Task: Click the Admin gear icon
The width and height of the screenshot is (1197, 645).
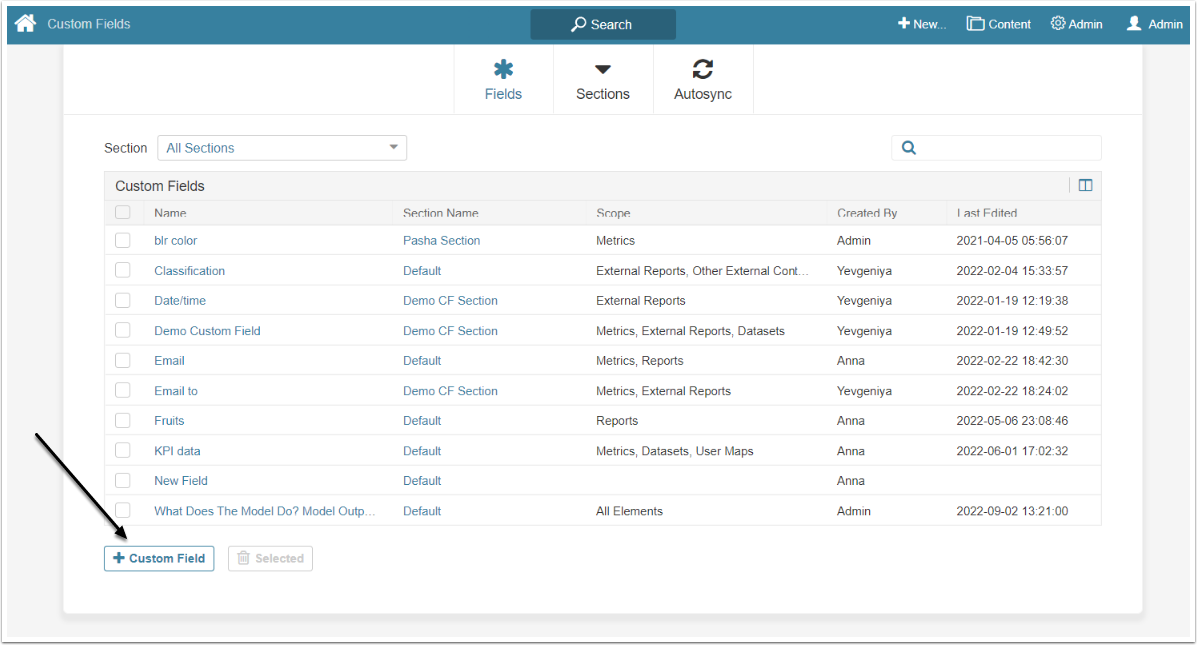Action: [1057, 24]
